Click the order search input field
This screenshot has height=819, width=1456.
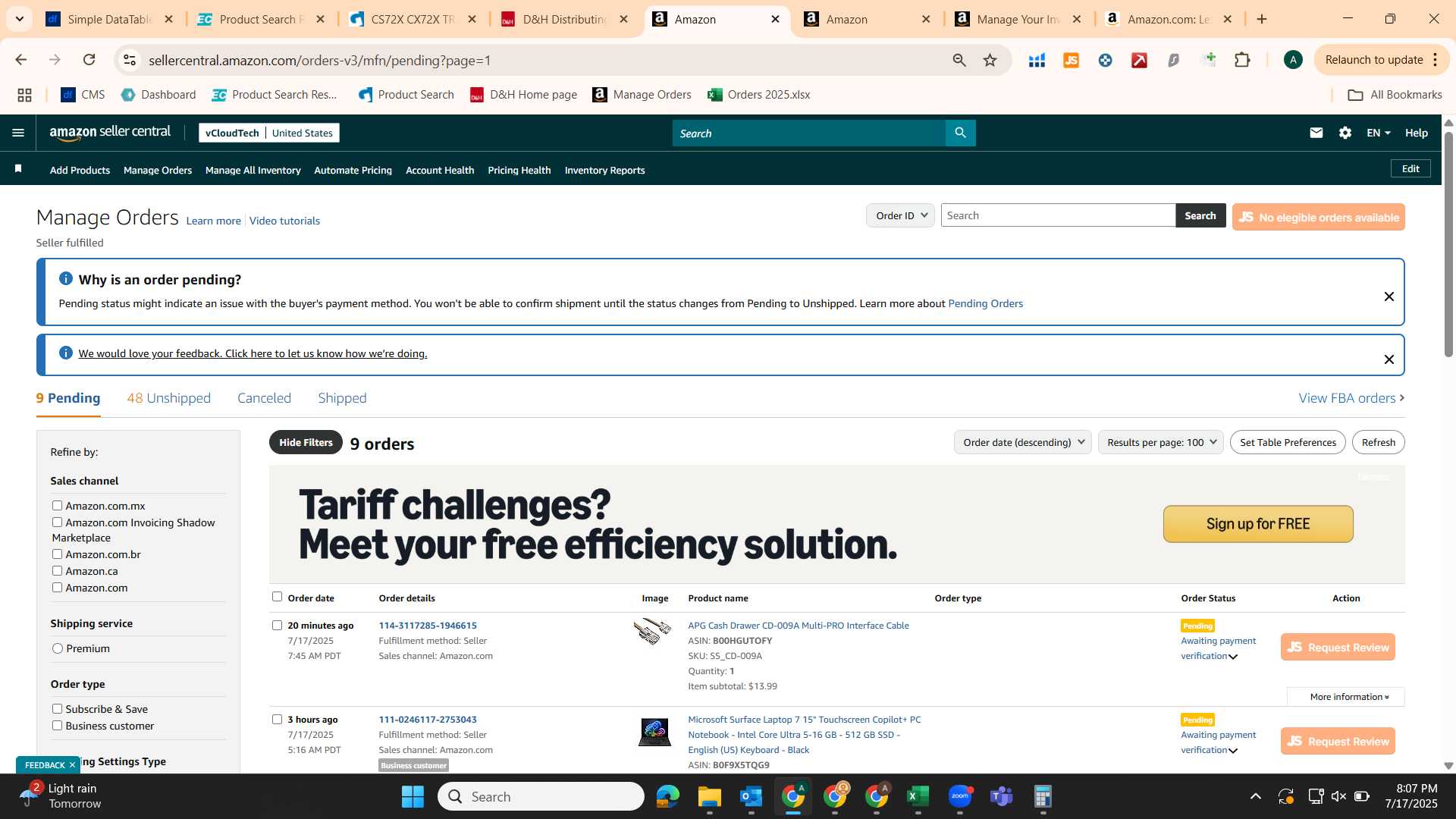pos(1058,215)
